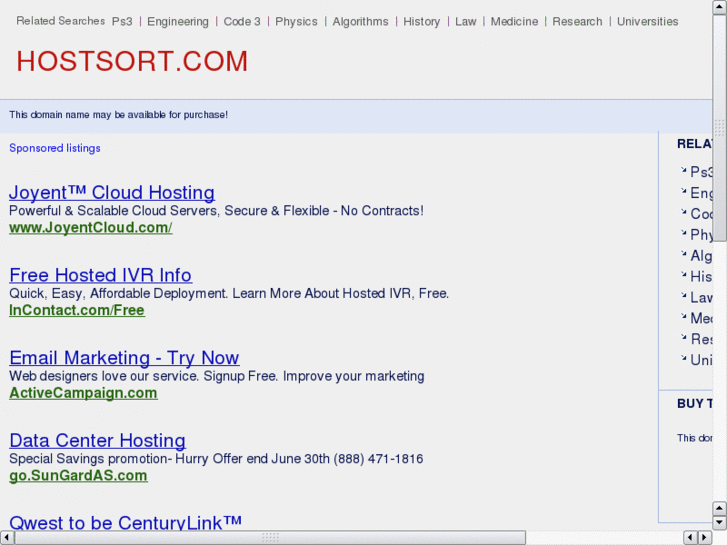The width and height of the screenshot is (727, 545).
Task: Visit the Law related search at top
Action: [x=466, y=21]
